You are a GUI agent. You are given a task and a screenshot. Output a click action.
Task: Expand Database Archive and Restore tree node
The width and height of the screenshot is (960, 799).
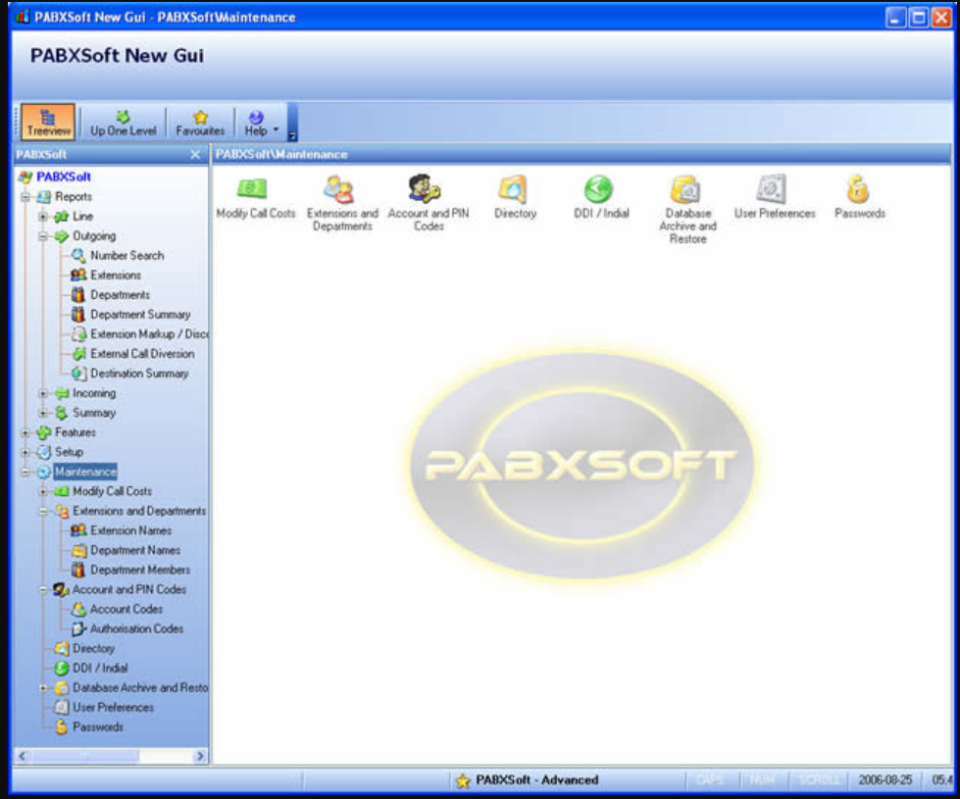(43, 688)
